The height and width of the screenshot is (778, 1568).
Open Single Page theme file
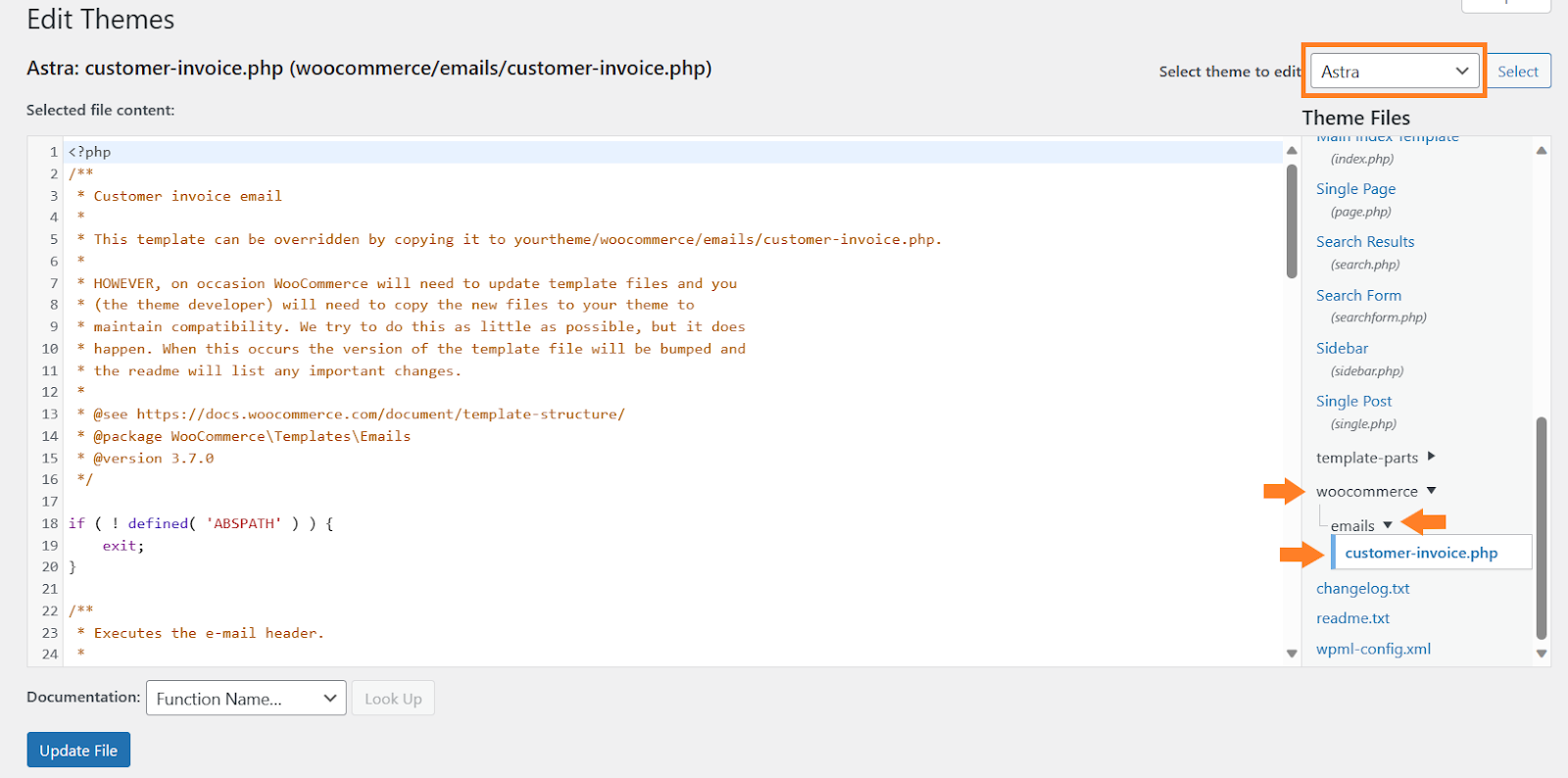pos(1355,189)
